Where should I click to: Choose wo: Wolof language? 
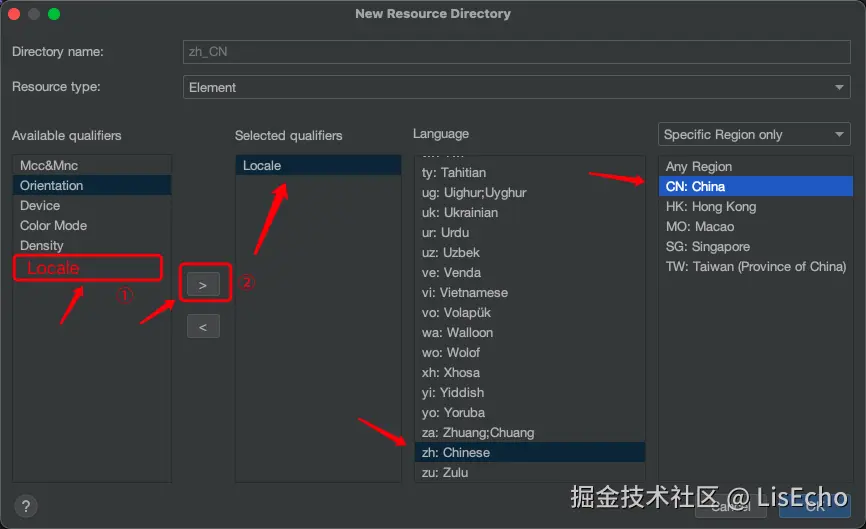pos(530,352)
